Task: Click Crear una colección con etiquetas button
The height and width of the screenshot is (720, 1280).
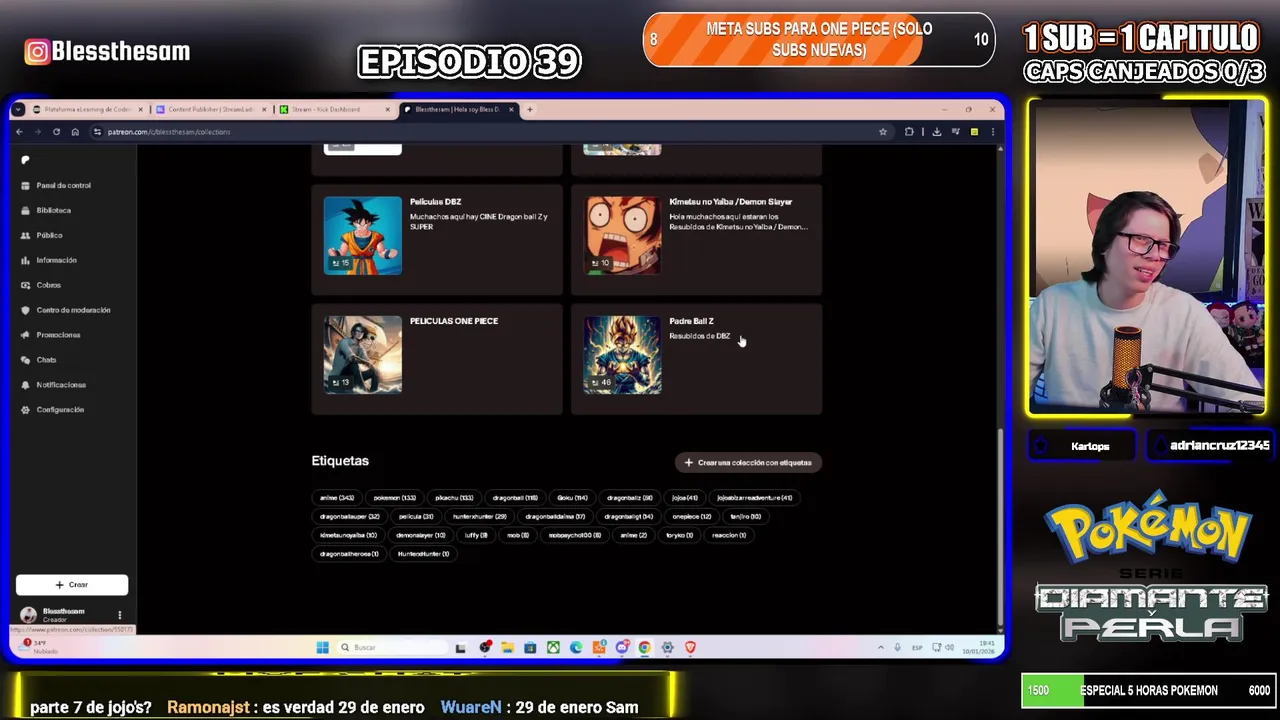Action: [748, 462]
